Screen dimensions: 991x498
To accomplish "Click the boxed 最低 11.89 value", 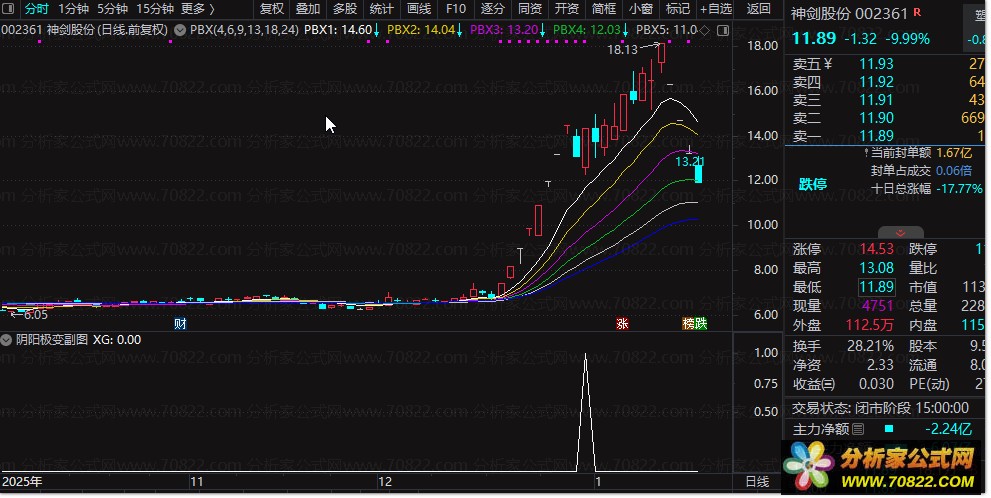I will [x=877, y=287].
